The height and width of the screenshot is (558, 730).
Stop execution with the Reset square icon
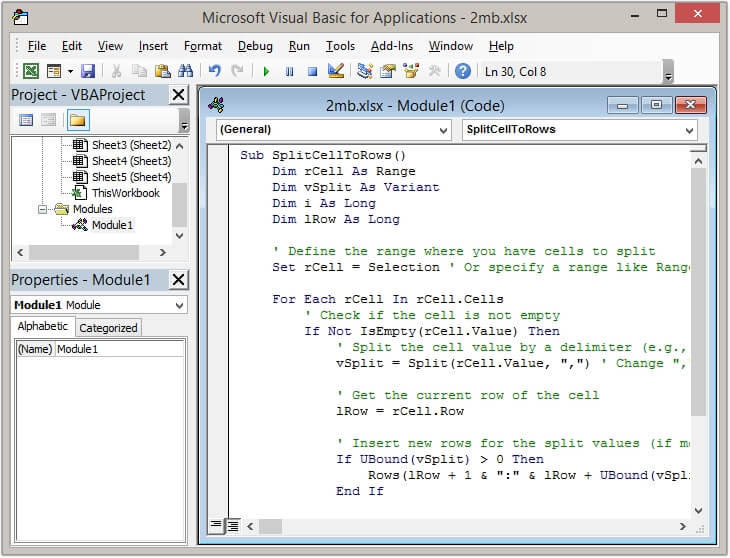pyautogui.click(x=312, y=71)
